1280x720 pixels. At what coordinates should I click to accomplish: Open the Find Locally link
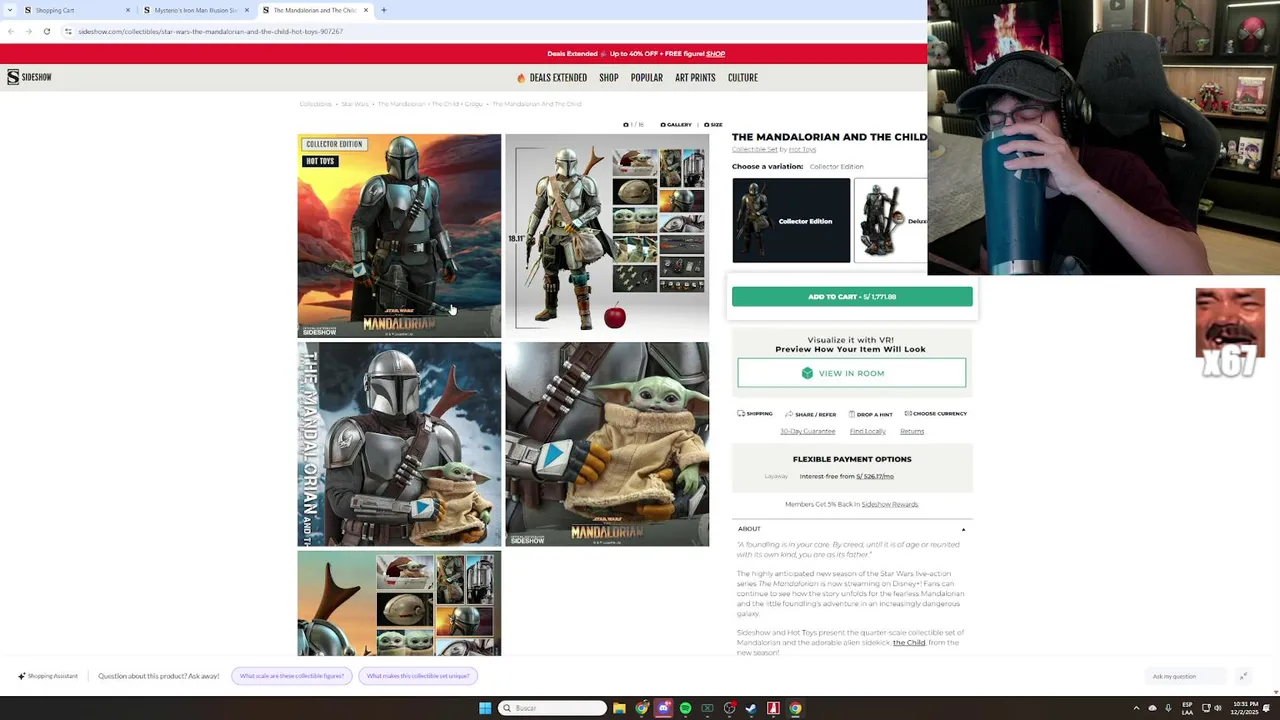click(x=867, y=431)
